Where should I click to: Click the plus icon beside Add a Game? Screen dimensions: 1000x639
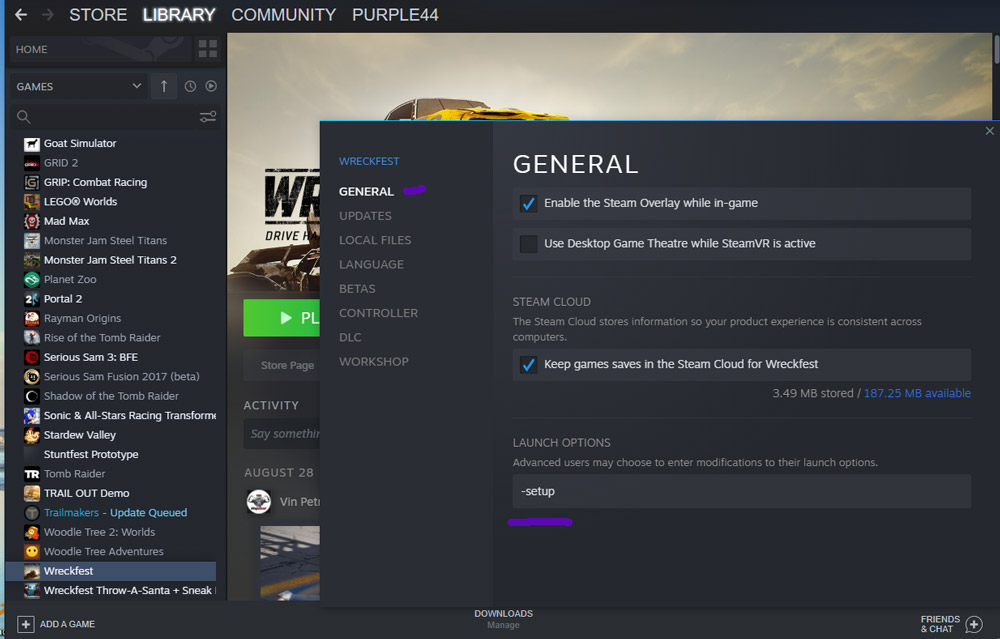pos(26,624)
